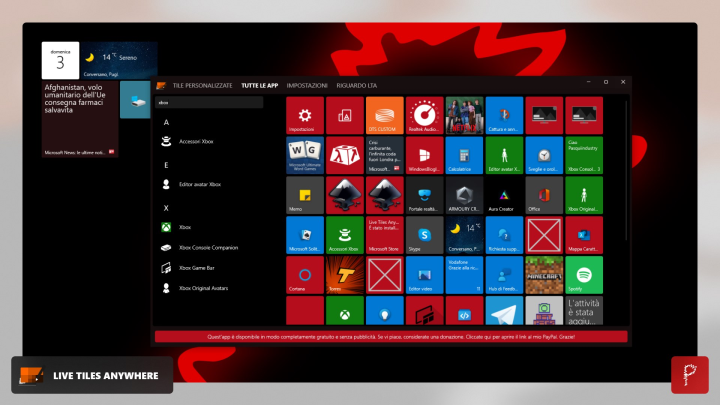Open the code brackets tile
Screen dimensions: 720x405
pyautogui.click(x=464, y=310)
